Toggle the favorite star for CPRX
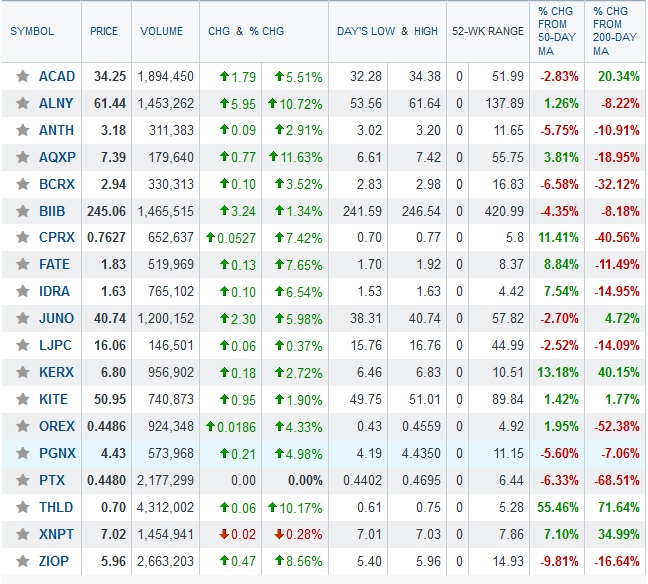Image resolution: width=648 pixels, height=584 pixels. click(x=23, y=237)
